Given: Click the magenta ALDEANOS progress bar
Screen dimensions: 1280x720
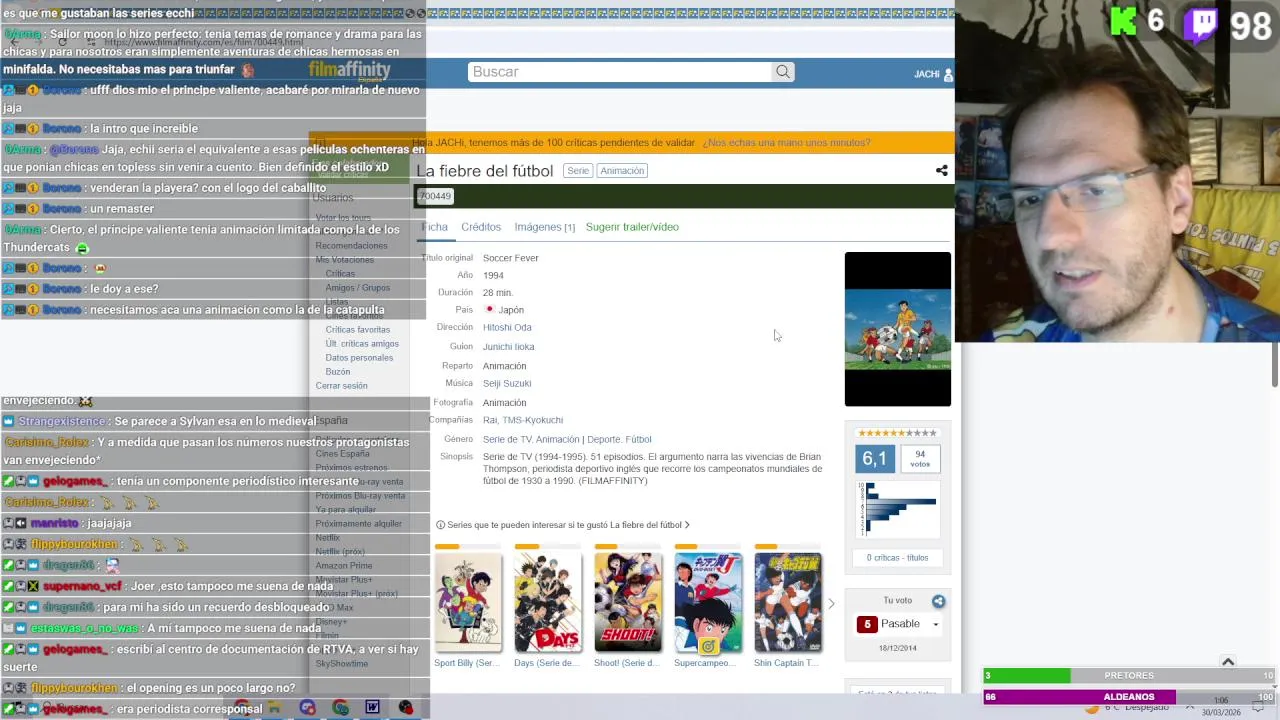Looking at the screenshot, I should (1129, 697).
